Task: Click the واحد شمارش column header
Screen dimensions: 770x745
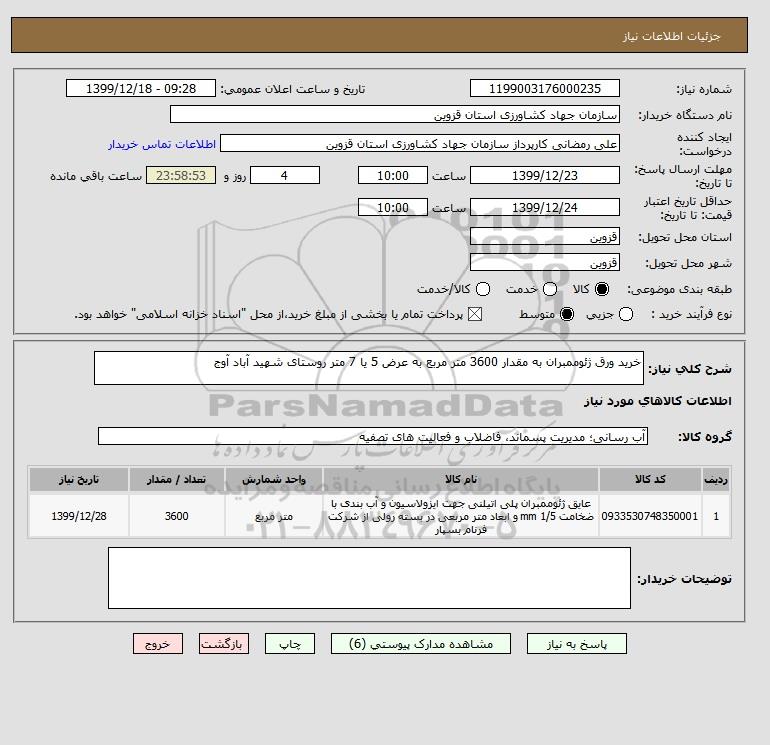Action: click(274, 479)
